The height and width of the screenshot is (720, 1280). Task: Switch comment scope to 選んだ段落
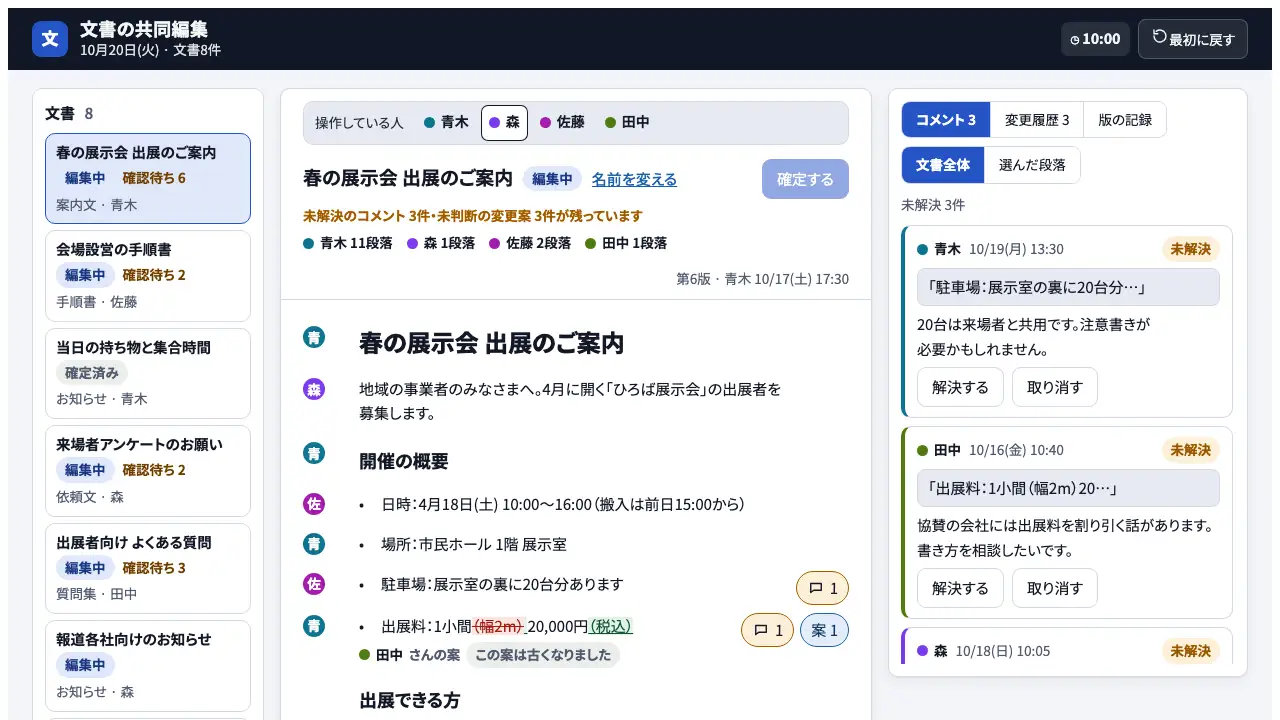coord(1032,165)
